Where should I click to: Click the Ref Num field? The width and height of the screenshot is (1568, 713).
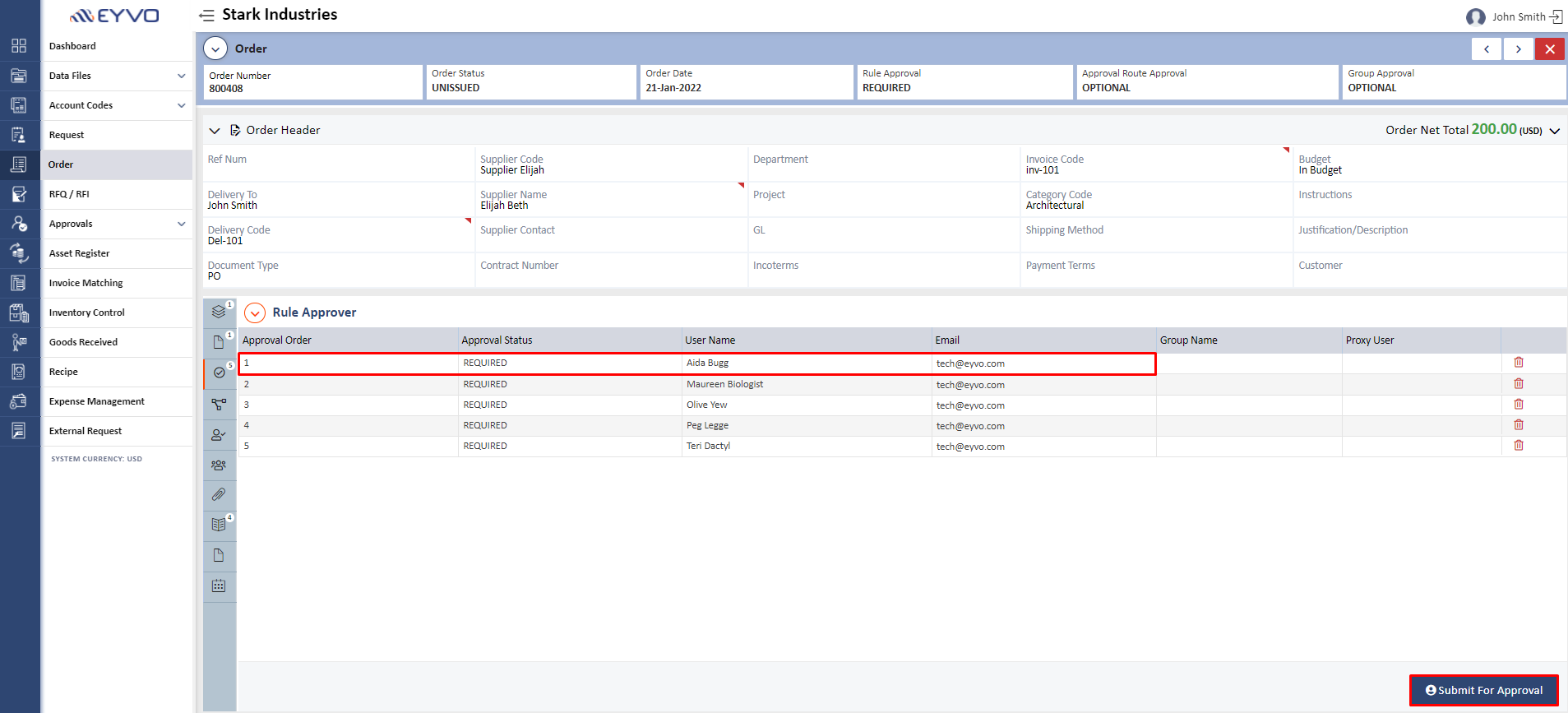(x=339, y=164)
